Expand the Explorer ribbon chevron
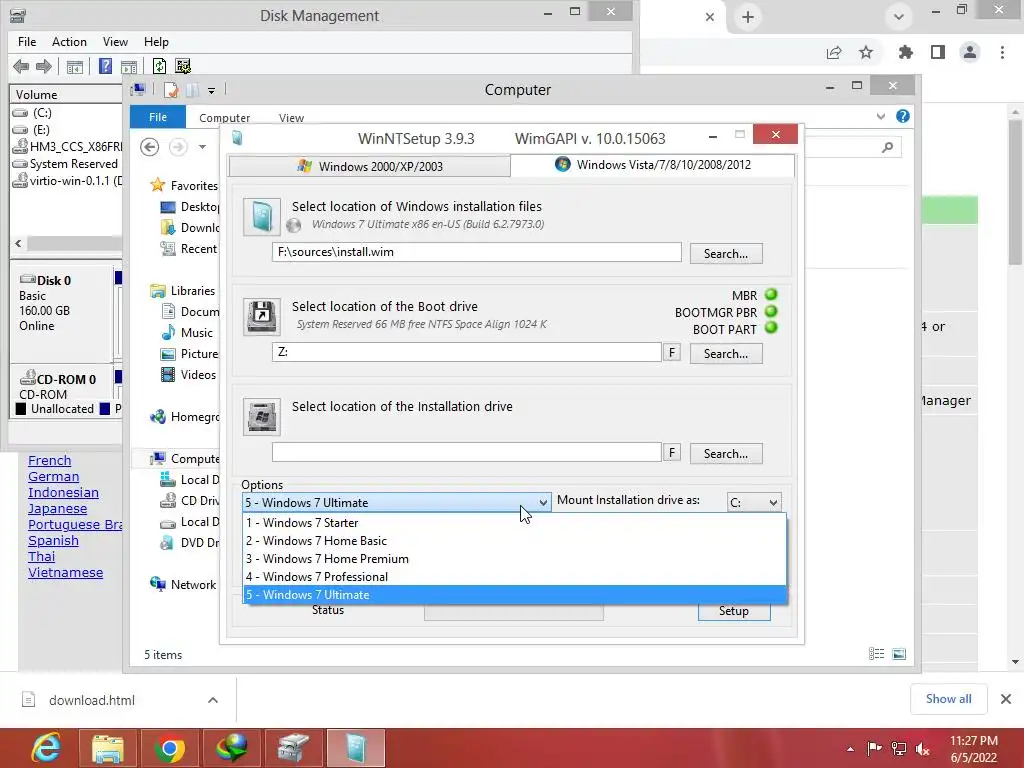1024x768 pixels. pyautogui.click(x=880, y=117)
